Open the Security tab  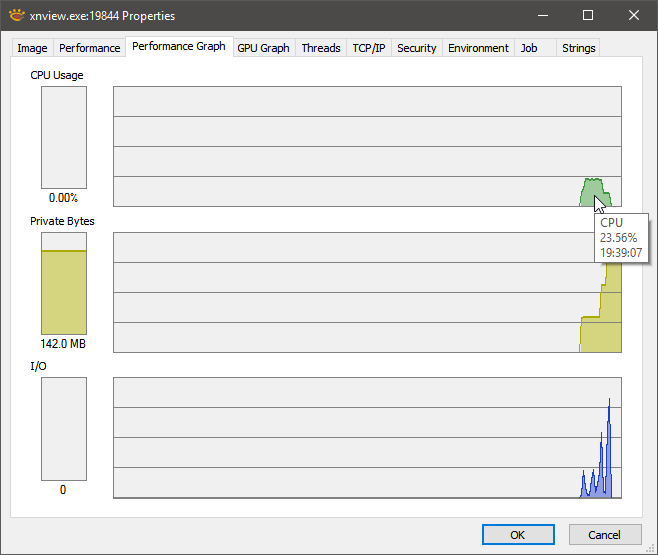[x=417, y=48]
